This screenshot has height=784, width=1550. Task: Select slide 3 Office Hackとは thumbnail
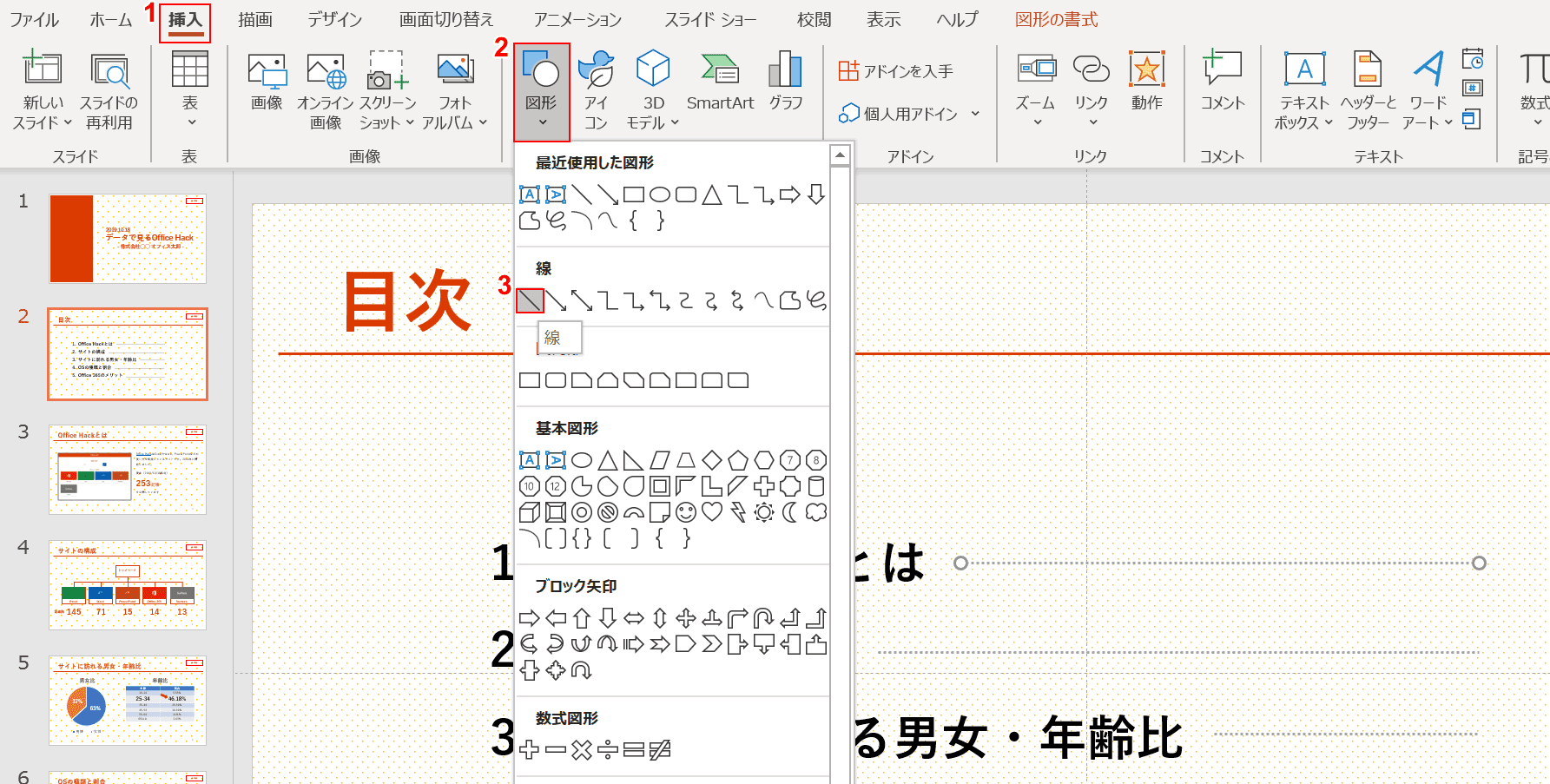coord(128,470)
